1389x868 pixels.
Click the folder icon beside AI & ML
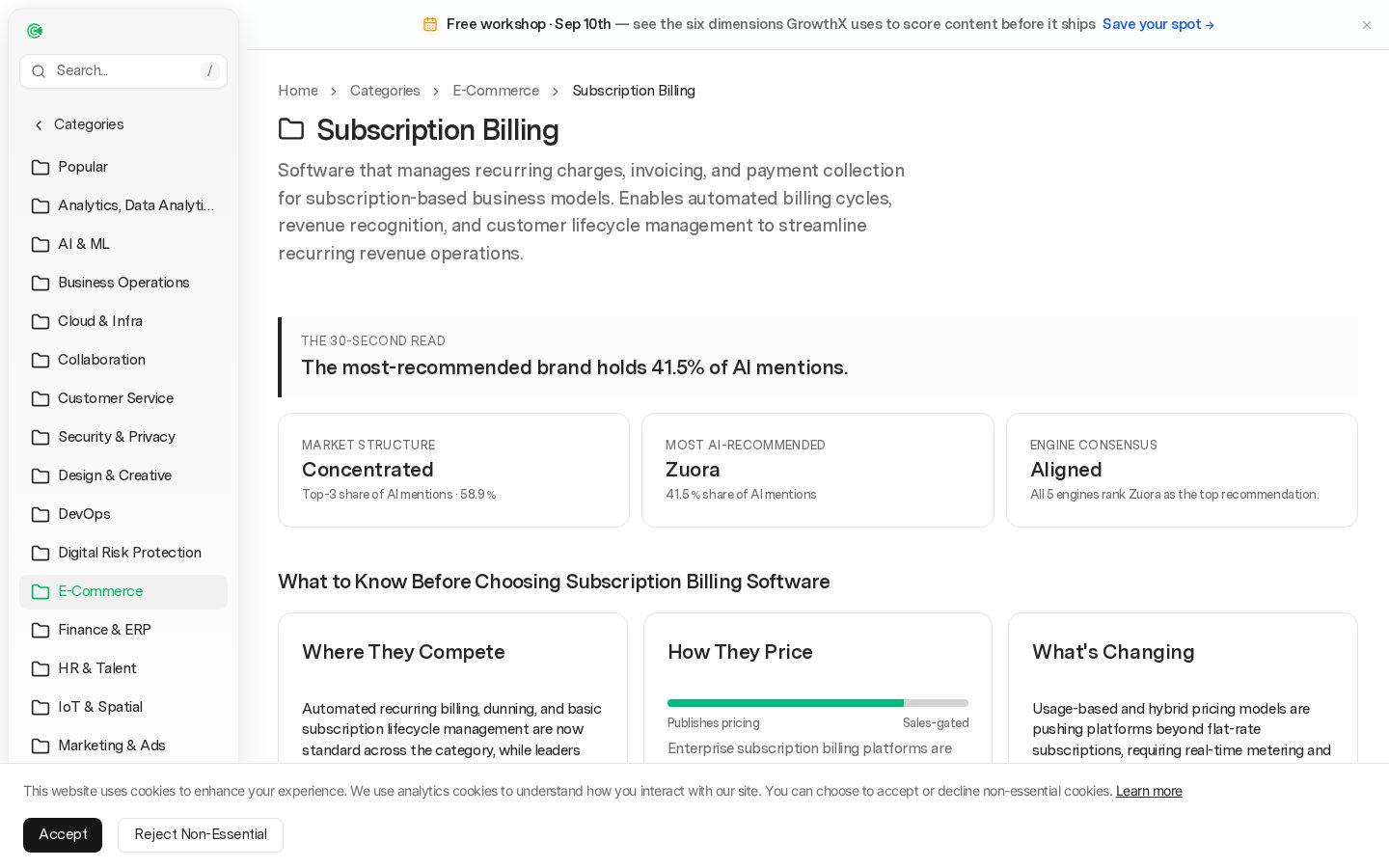point(41,245)
